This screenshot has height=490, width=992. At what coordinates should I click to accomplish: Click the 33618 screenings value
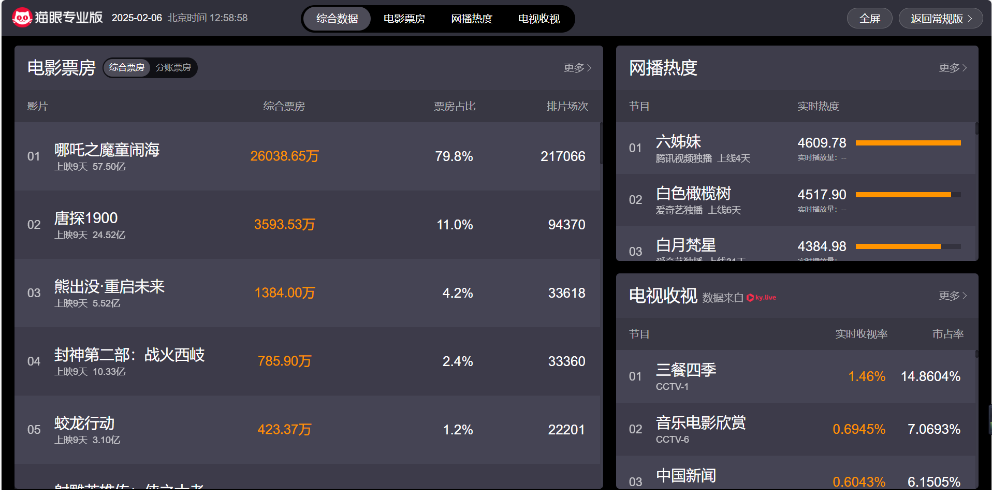pyautogui.click(x=567, y=293)
